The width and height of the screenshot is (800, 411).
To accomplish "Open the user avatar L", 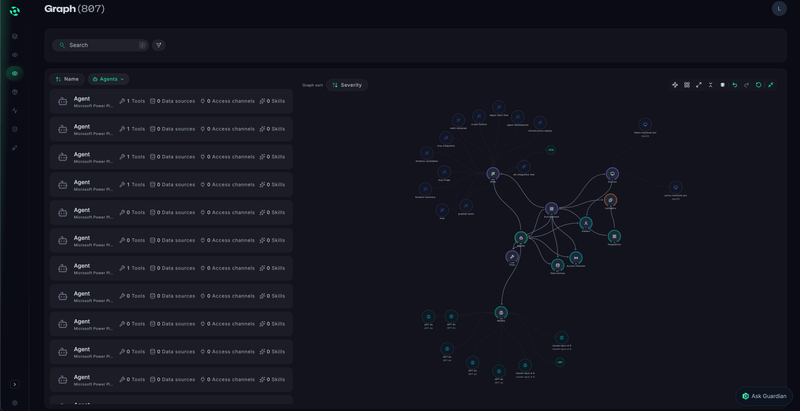I will click(779, 9).
